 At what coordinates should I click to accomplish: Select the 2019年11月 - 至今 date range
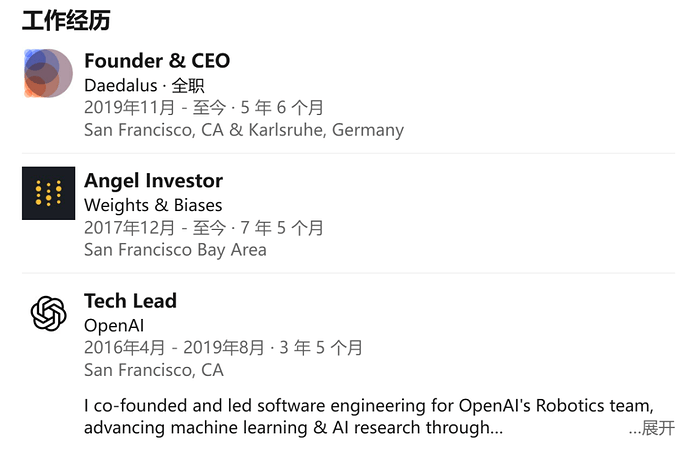[155, 107]
